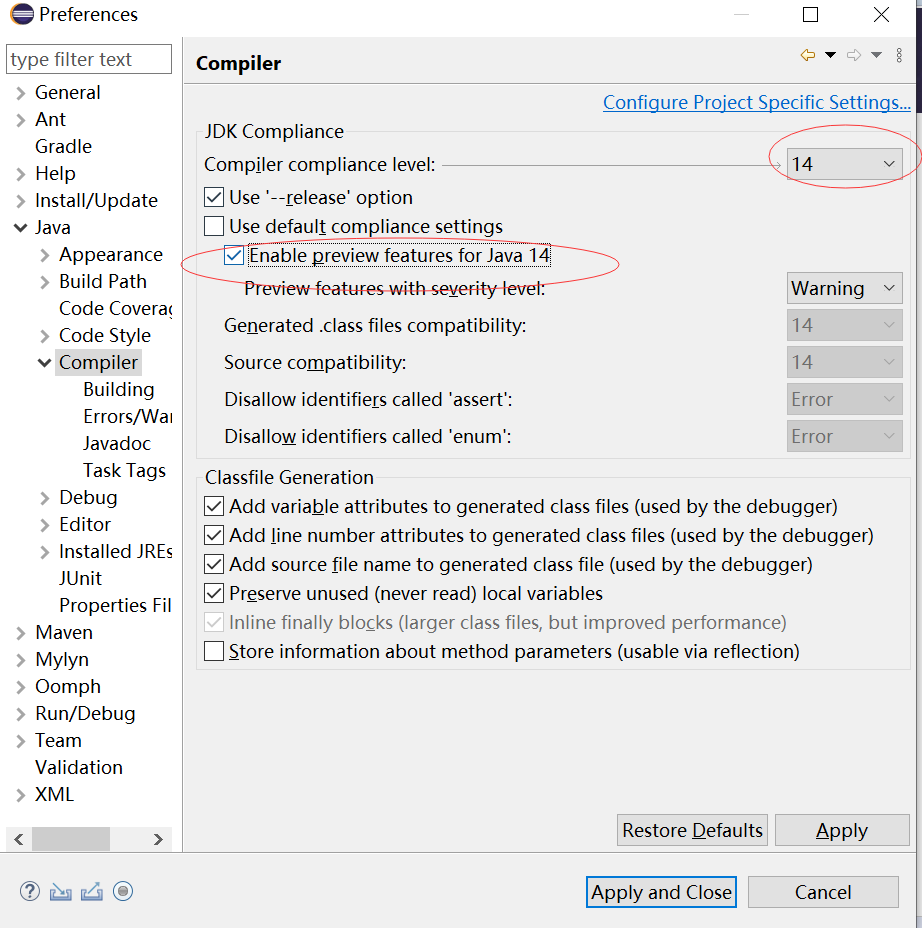Image resolution: width=922 pixels, height=928 pixels.
Task: Go back using the yellow arrow
Action: click(x=808, y=56)
